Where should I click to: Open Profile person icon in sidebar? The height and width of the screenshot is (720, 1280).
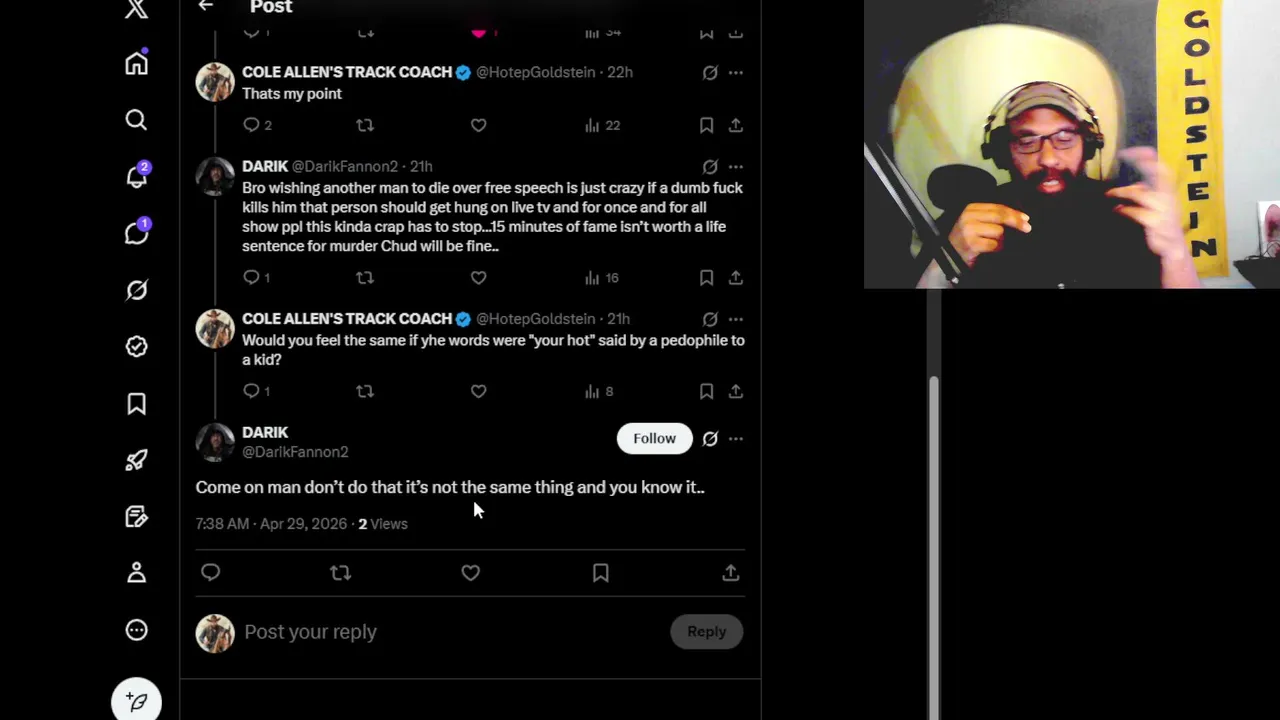point(136,573)
